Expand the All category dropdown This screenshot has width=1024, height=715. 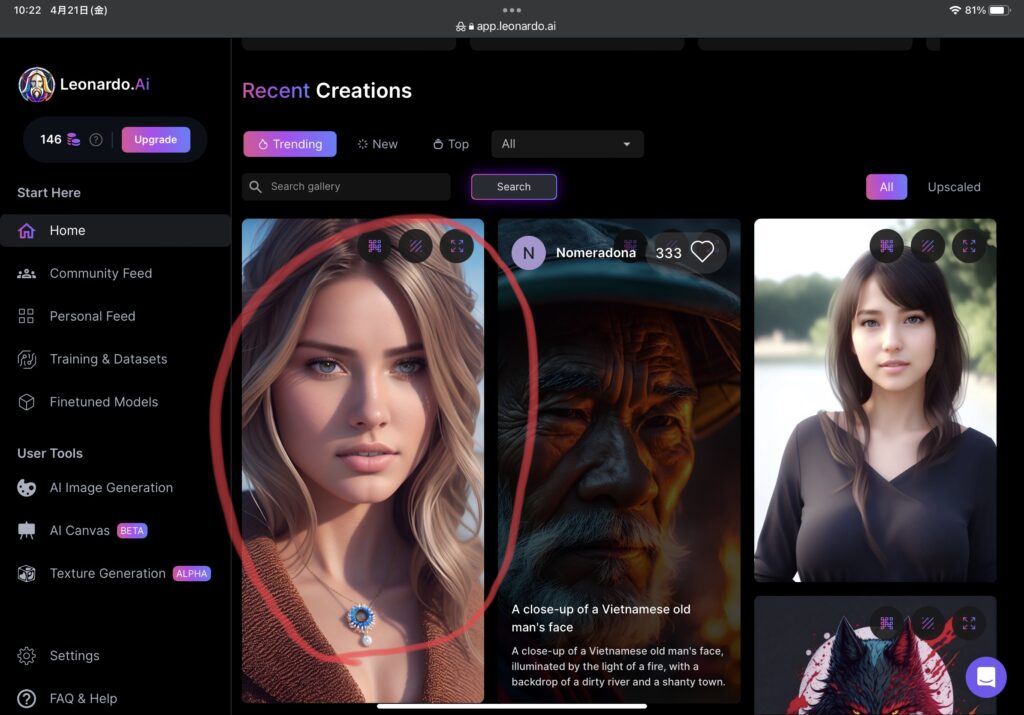click(567, 144)
